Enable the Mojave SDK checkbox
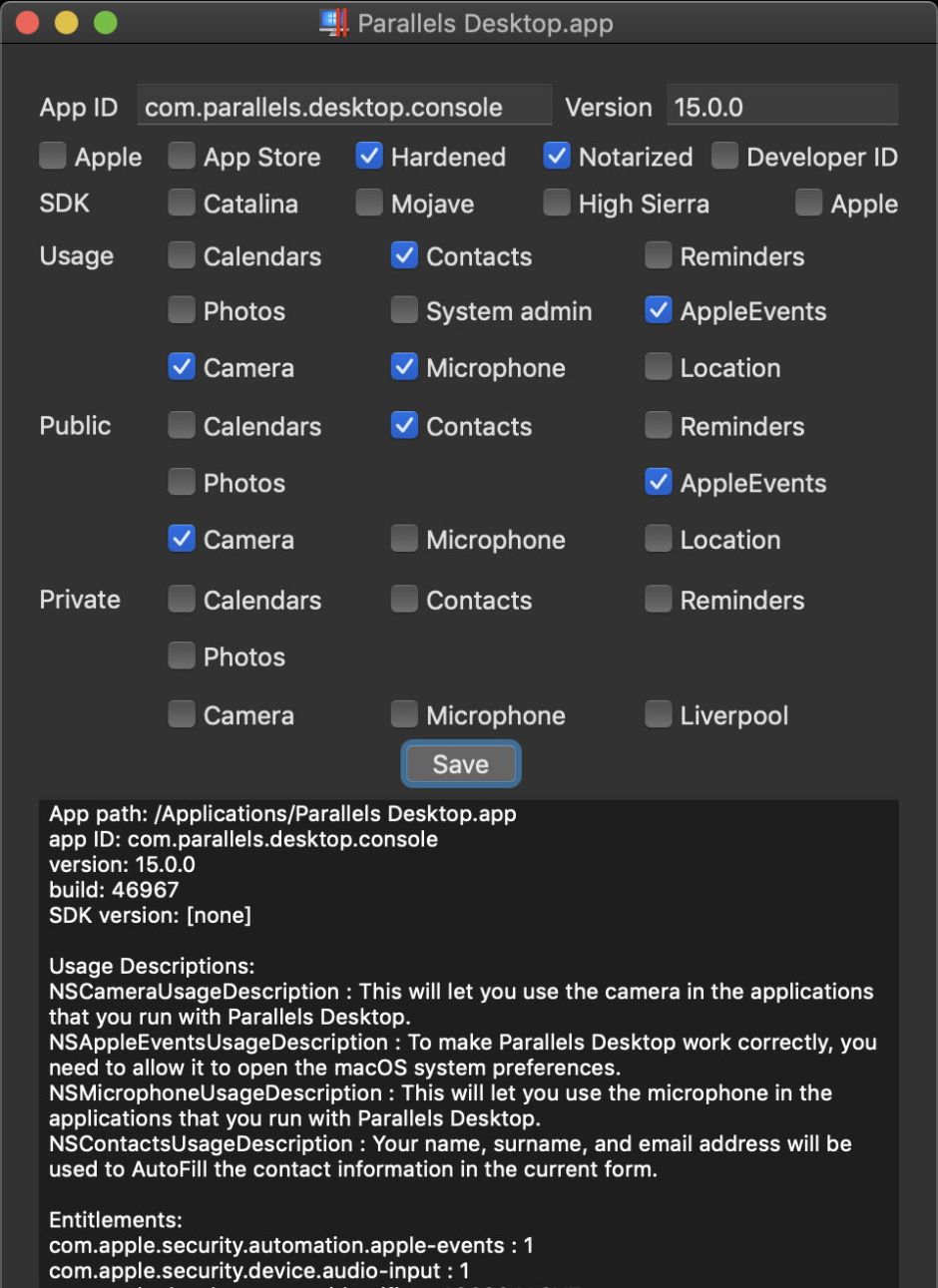The width and height of the screenshot is (938, 1288). [x=369, y=203]
